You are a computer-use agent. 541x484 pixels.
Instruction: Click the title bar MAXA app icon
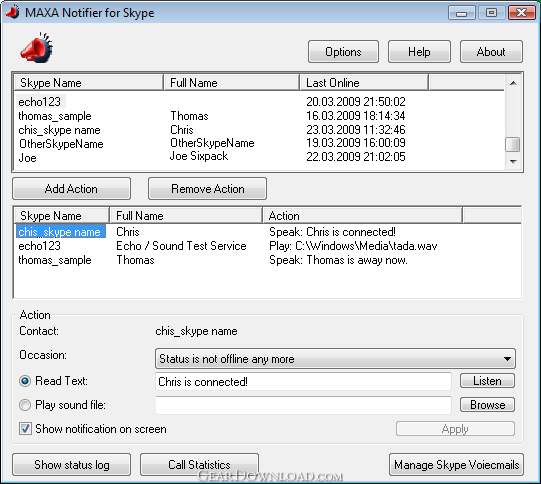click(13, 12)
